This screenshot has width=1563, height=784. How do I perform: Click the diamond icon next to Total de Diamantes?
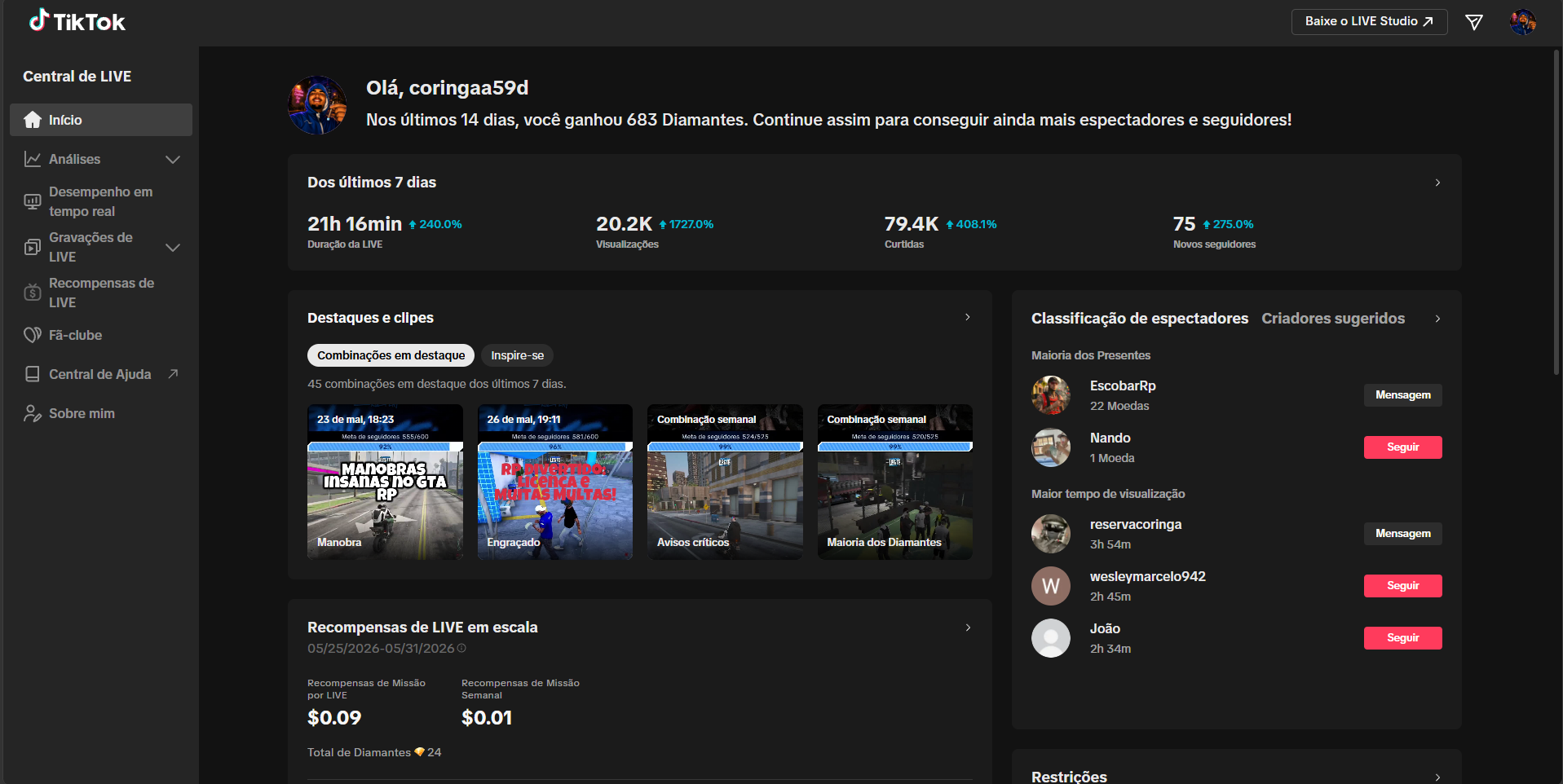click(419, 752)
